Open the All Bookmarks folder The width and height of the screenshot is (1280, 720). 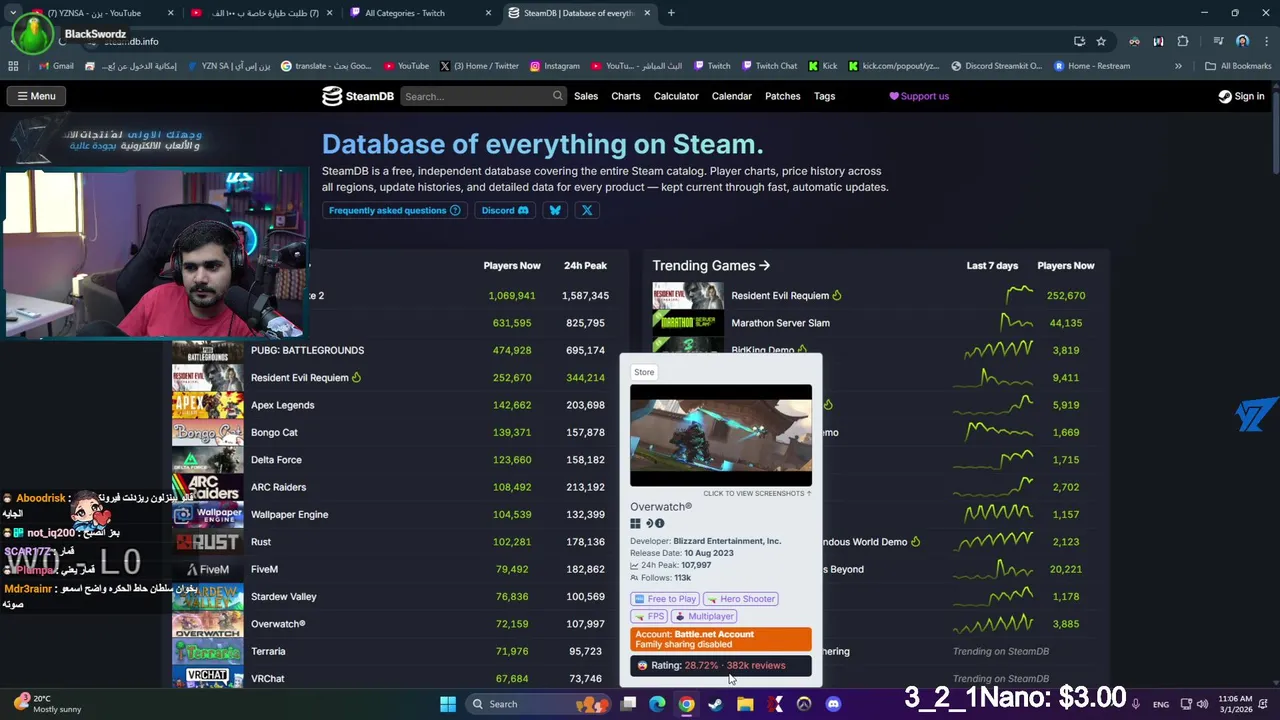point(1238,66)
